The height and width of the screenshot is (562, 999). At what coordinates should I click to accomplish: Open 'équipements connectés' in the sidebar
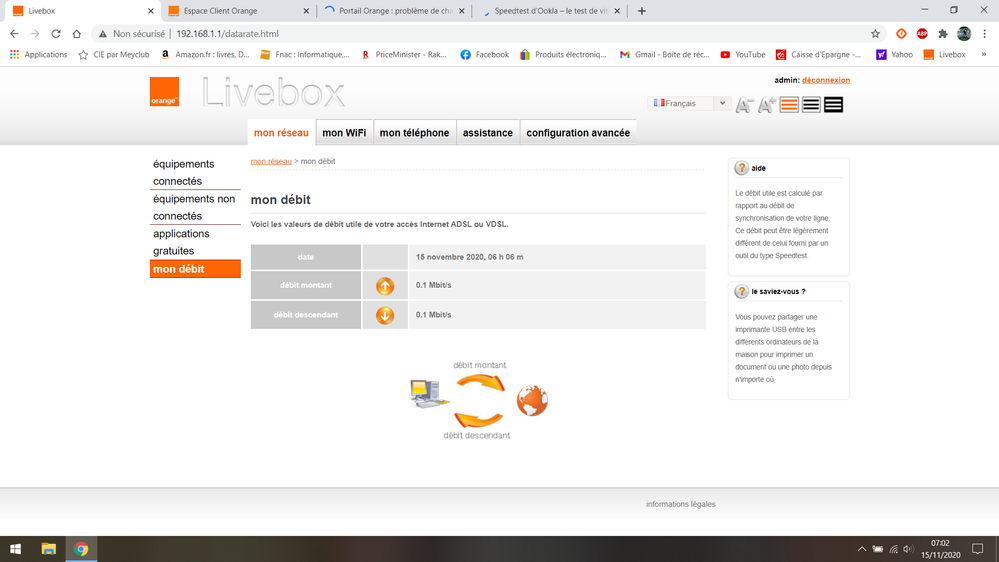pos(195,173)
